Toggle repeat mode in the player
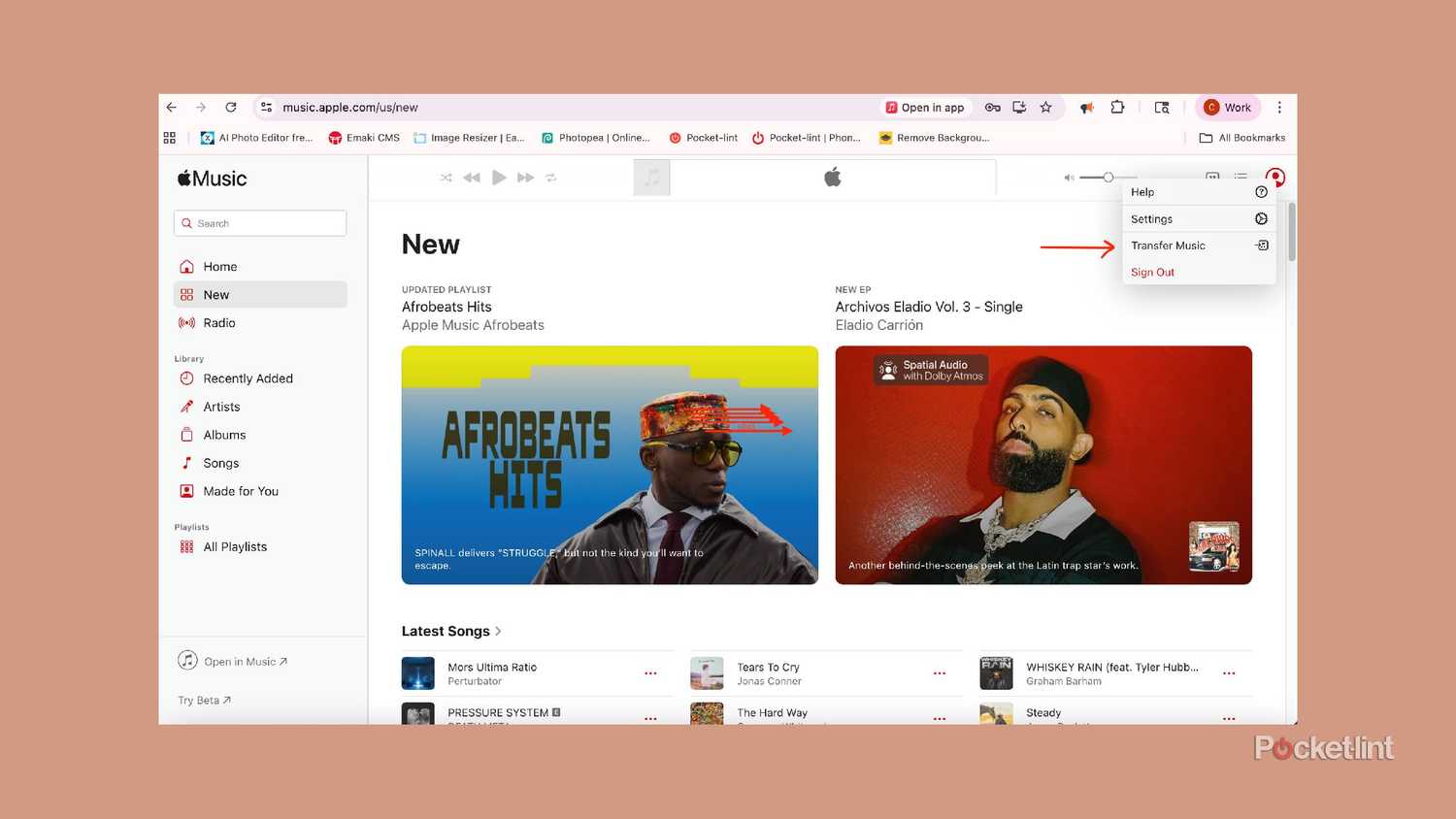Image resolution: width=1456 pixels, height=819 pixels. pyautogui.click(x=551, y=178)
